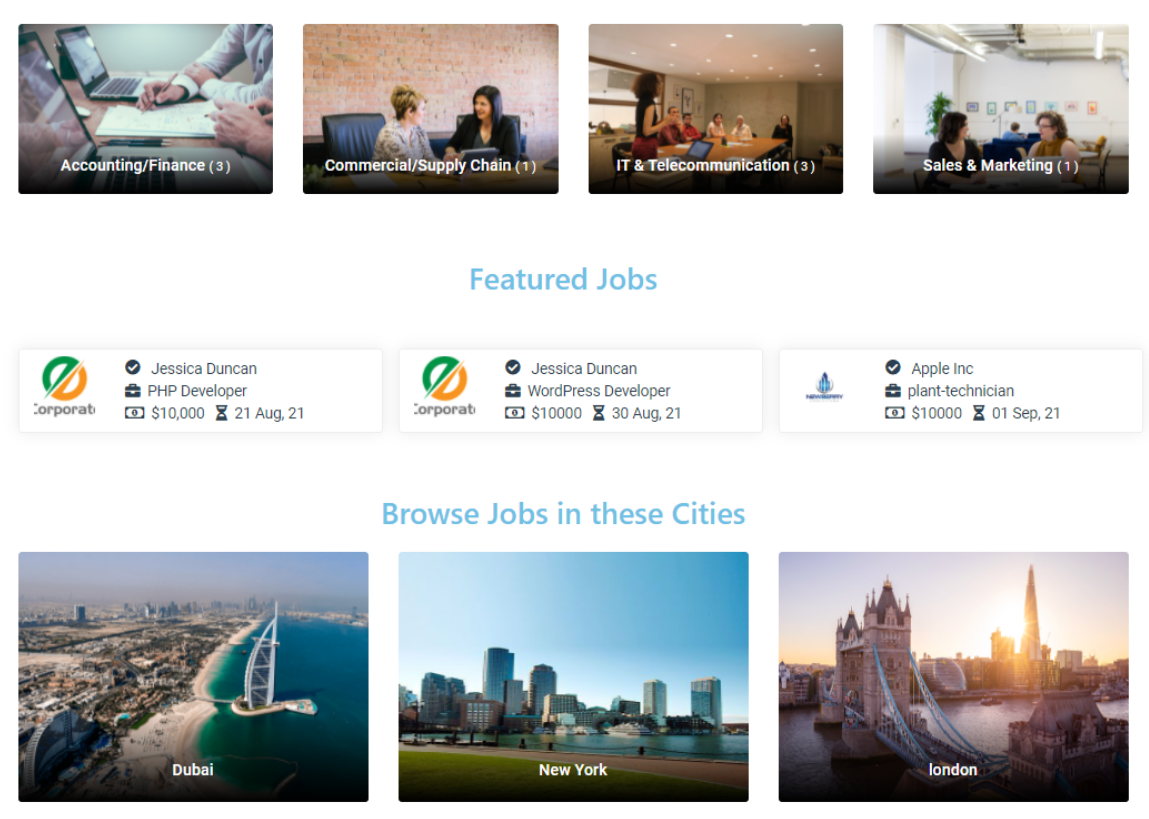Click the Commercial/Supply Chain (1) label
Image resolution: width=1149 pixels, height=819 pixels.
[430, 166]
